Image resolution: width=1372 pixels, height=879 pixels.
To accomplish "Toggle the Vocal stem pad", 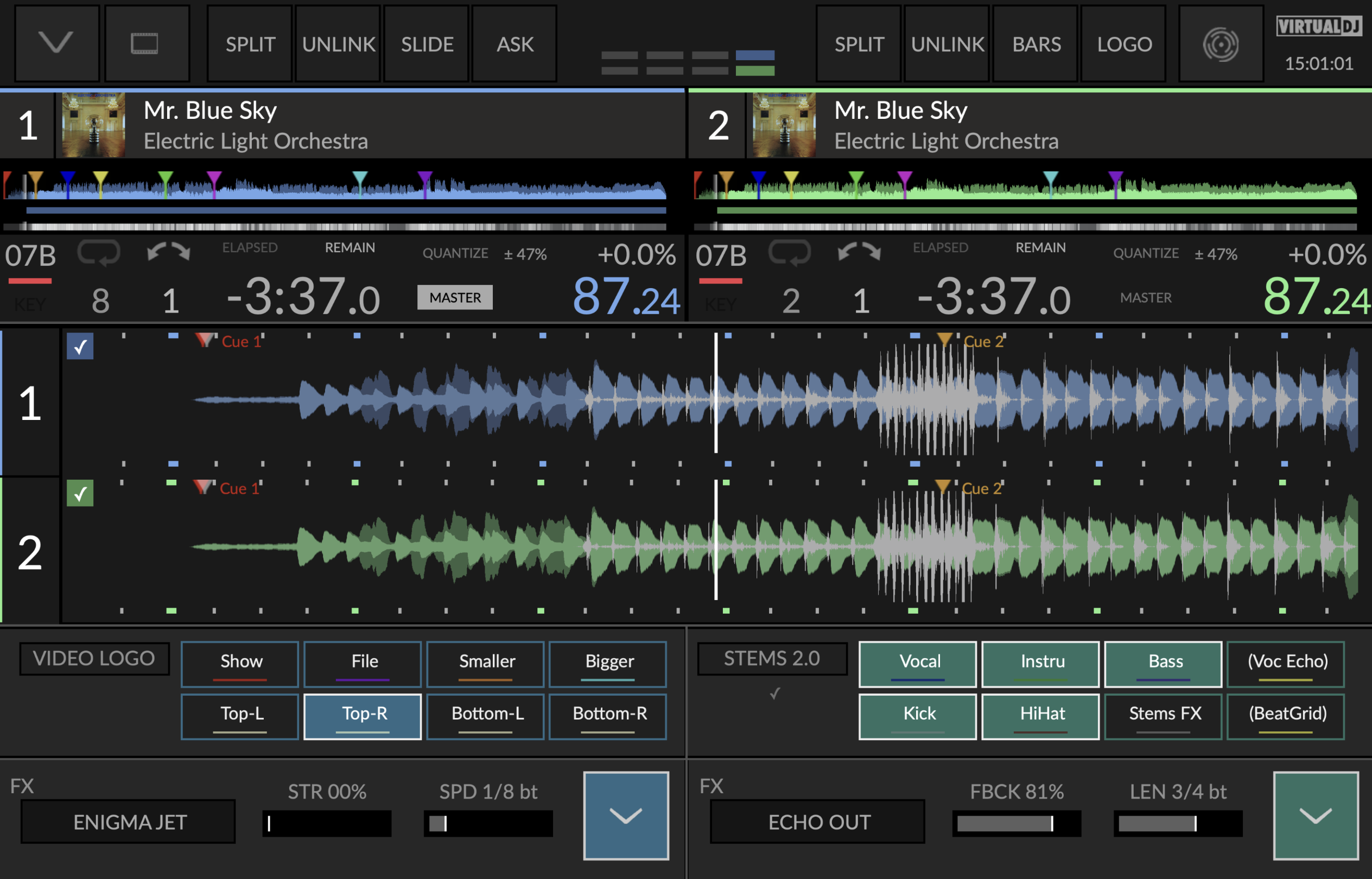I will (918, 664).
